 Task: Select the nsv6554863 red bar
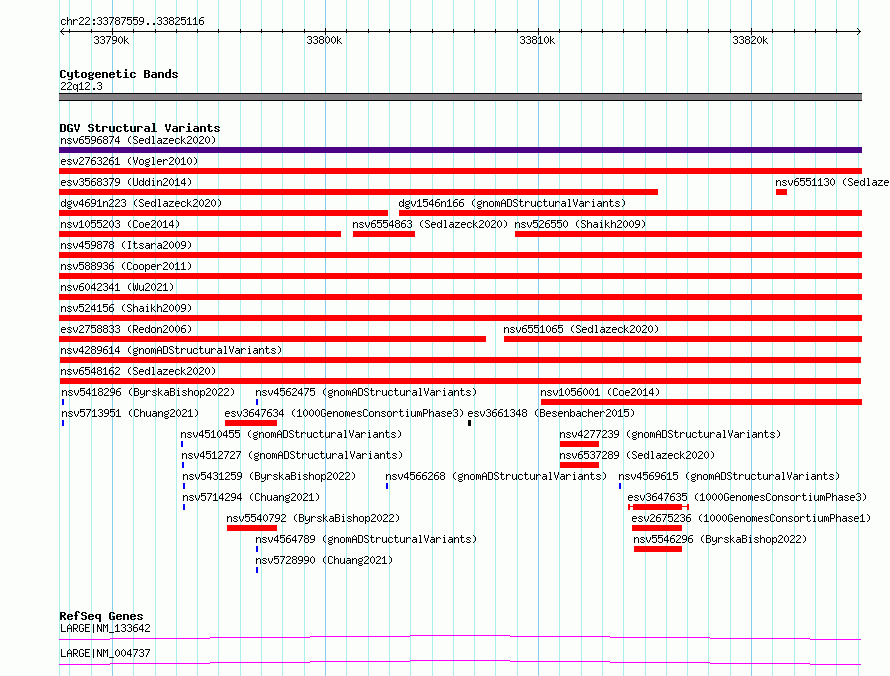coord(384,234)
